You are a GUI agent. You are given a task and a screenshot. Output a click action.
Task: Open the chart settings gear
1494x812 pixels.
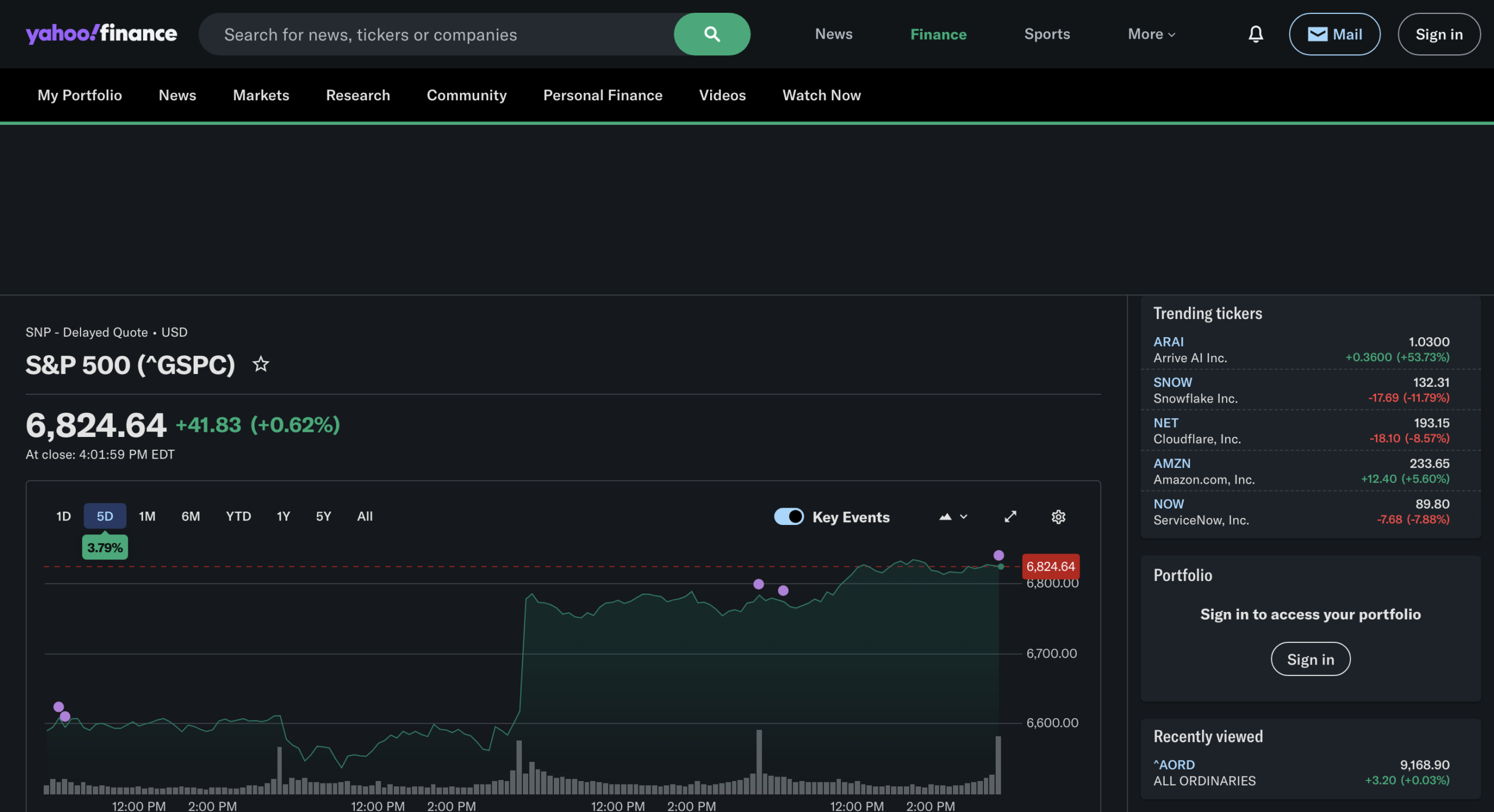click(x=1058, y=517)
